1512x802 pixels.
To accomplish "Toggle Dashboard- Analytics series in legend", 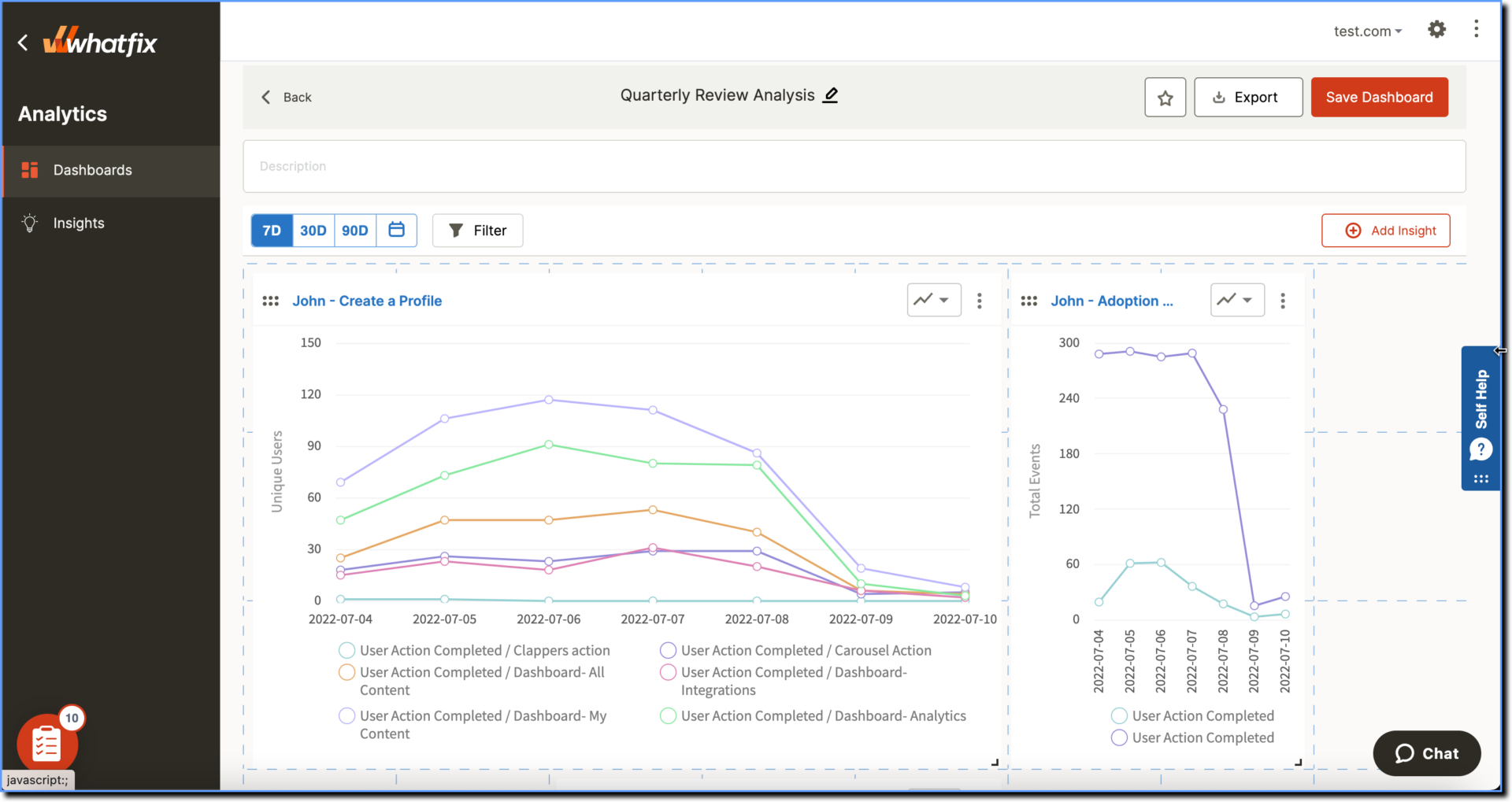I will [822, 716].
